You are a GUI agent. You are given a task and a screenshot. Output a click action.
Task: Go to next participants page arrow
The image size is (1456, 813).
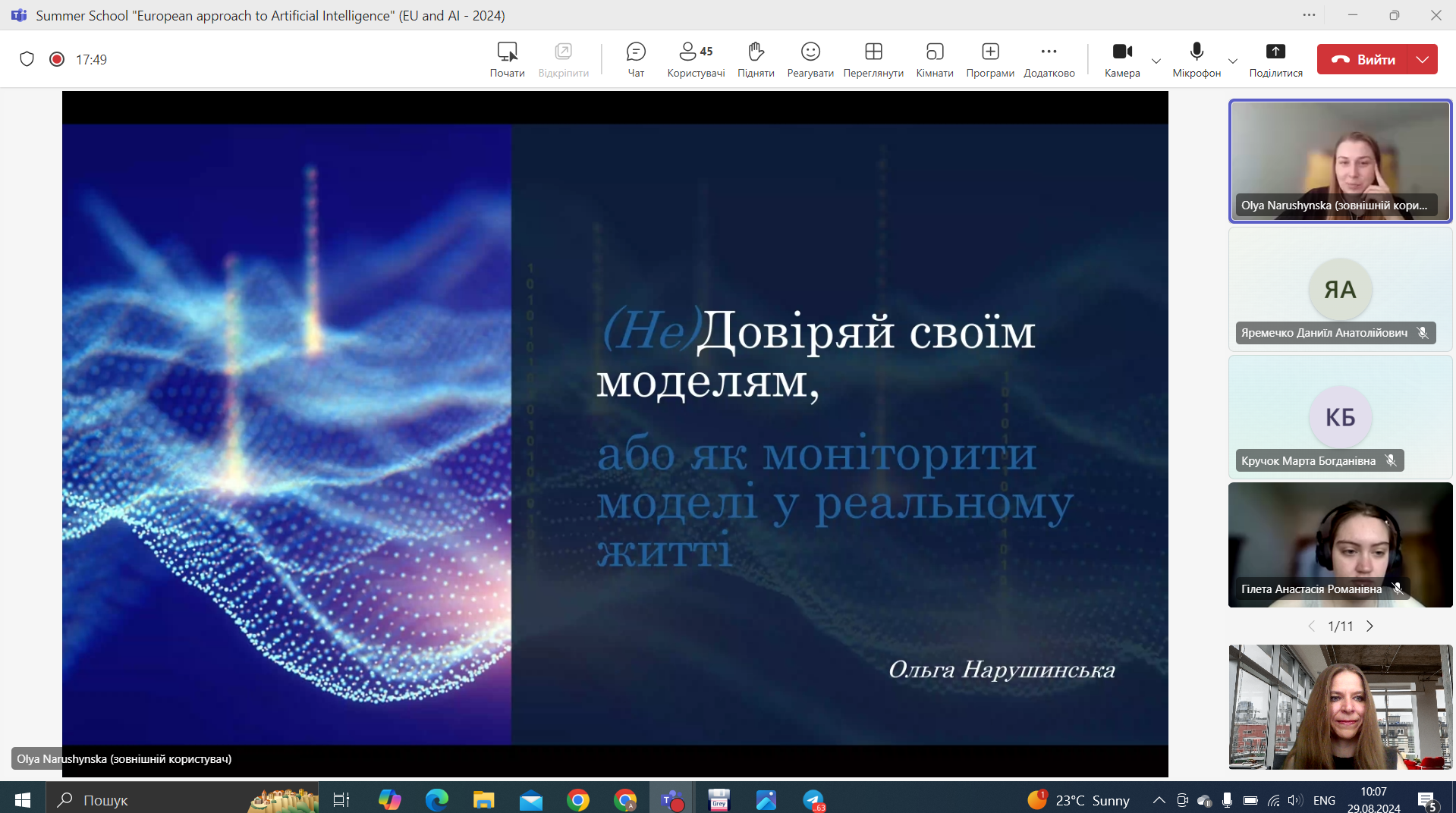pyautogui.click(x=1370, y=626)
